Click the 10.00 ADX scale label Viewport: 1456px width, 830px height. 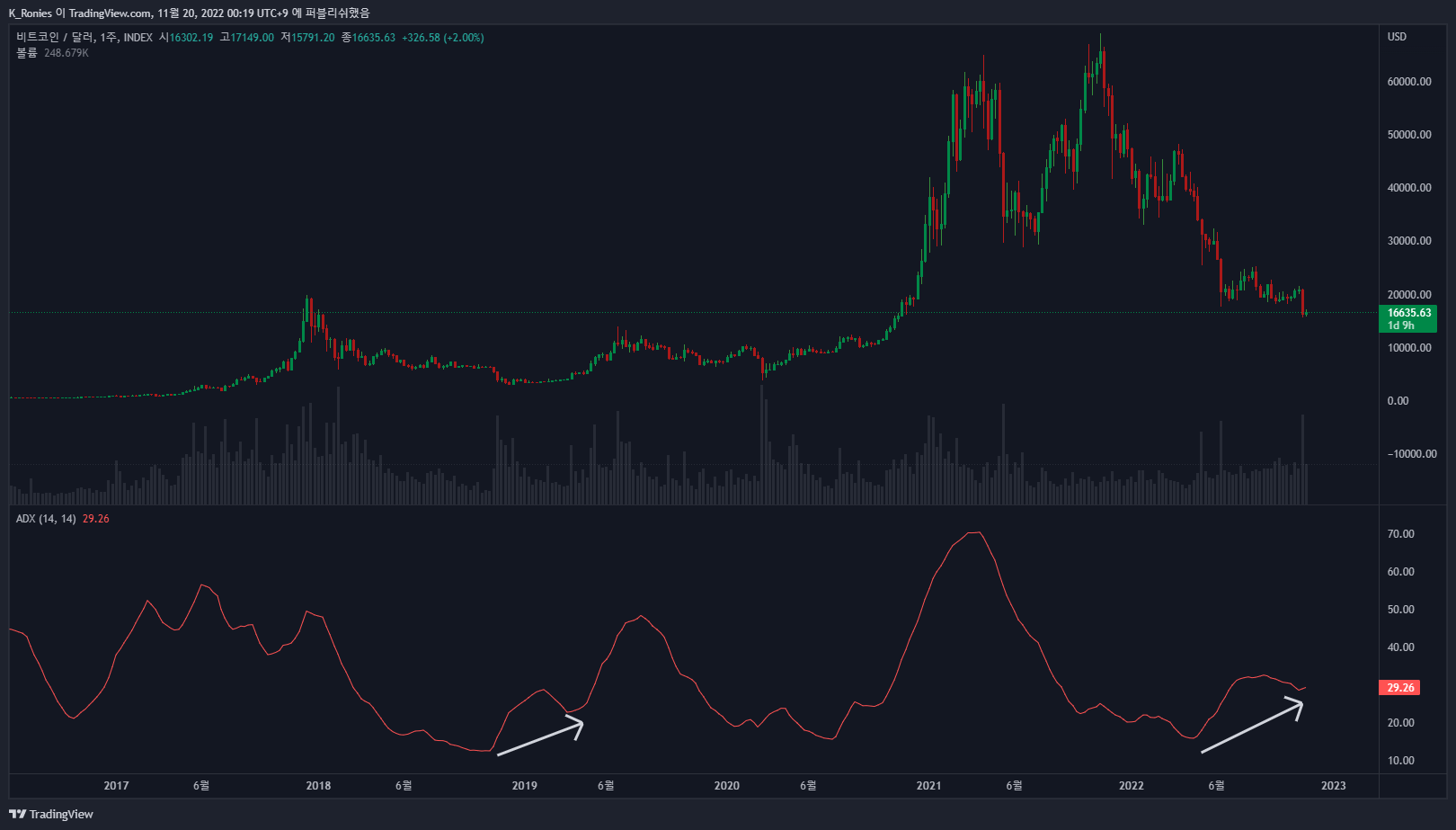(1401, 761)
